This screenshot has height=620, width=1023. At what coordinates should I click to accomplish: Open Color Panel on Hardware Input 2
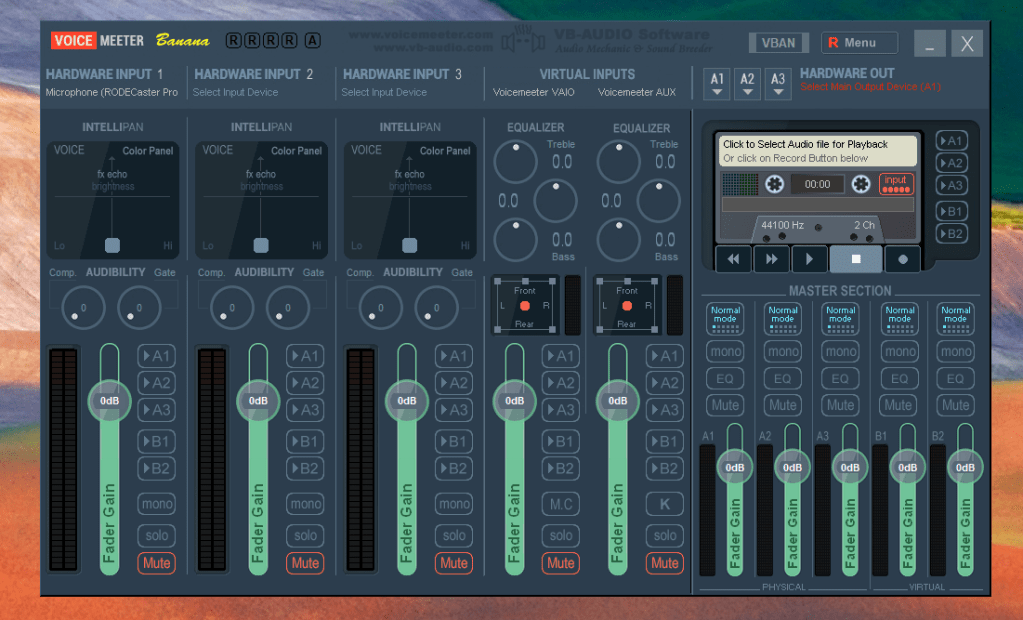click(x=296, y=150)
